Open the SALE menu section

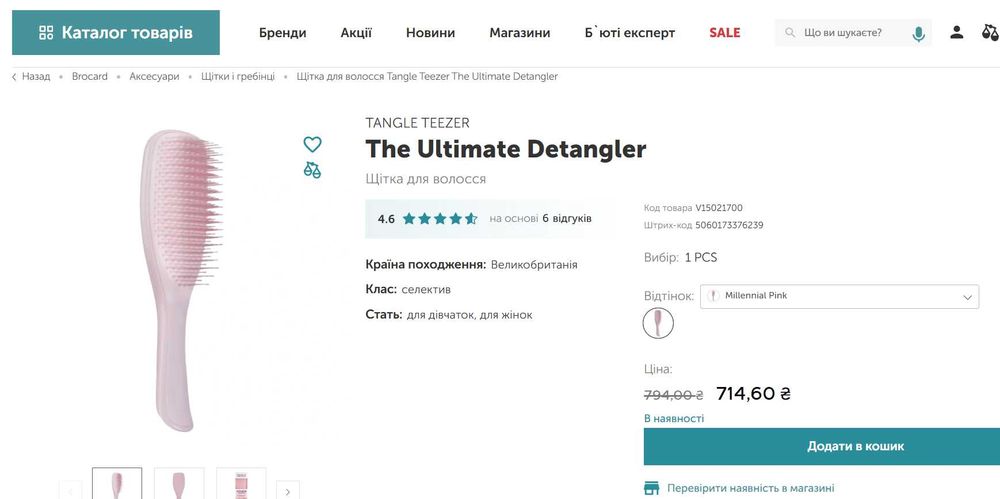pos(725,33)
